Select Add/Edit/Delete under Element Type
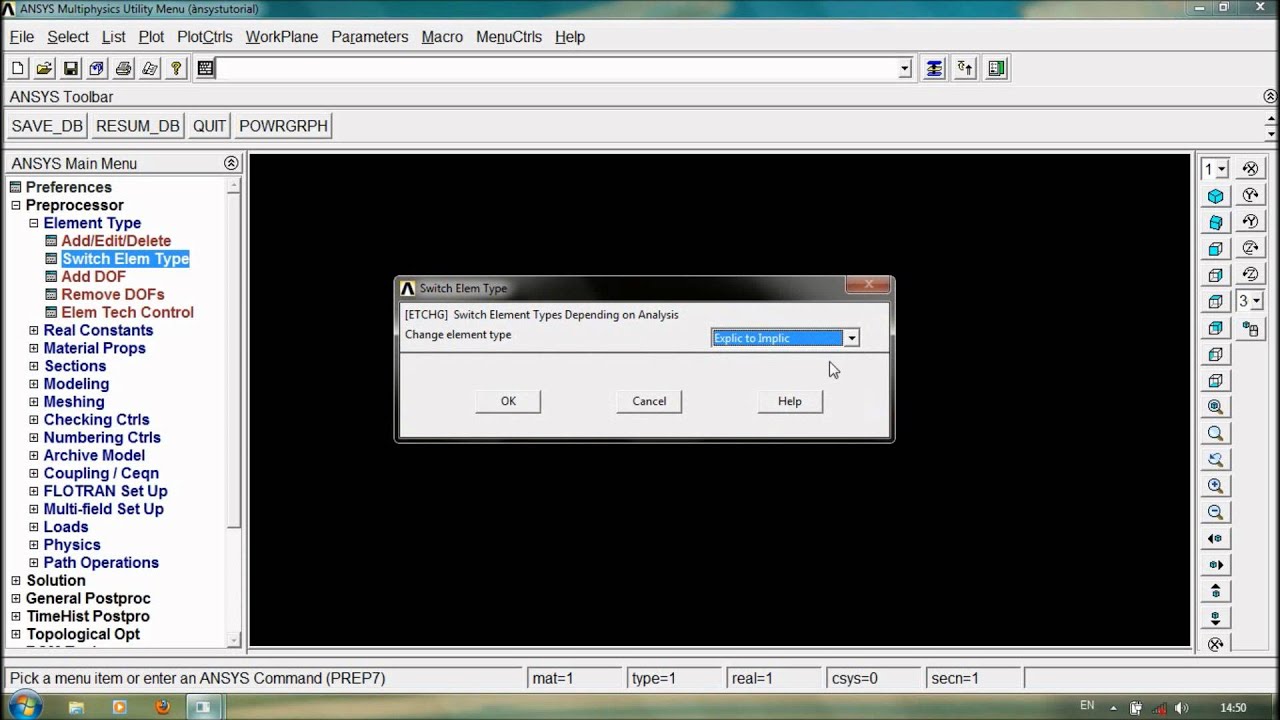Viewport: 1280px width, 720px height. [116, 241]
